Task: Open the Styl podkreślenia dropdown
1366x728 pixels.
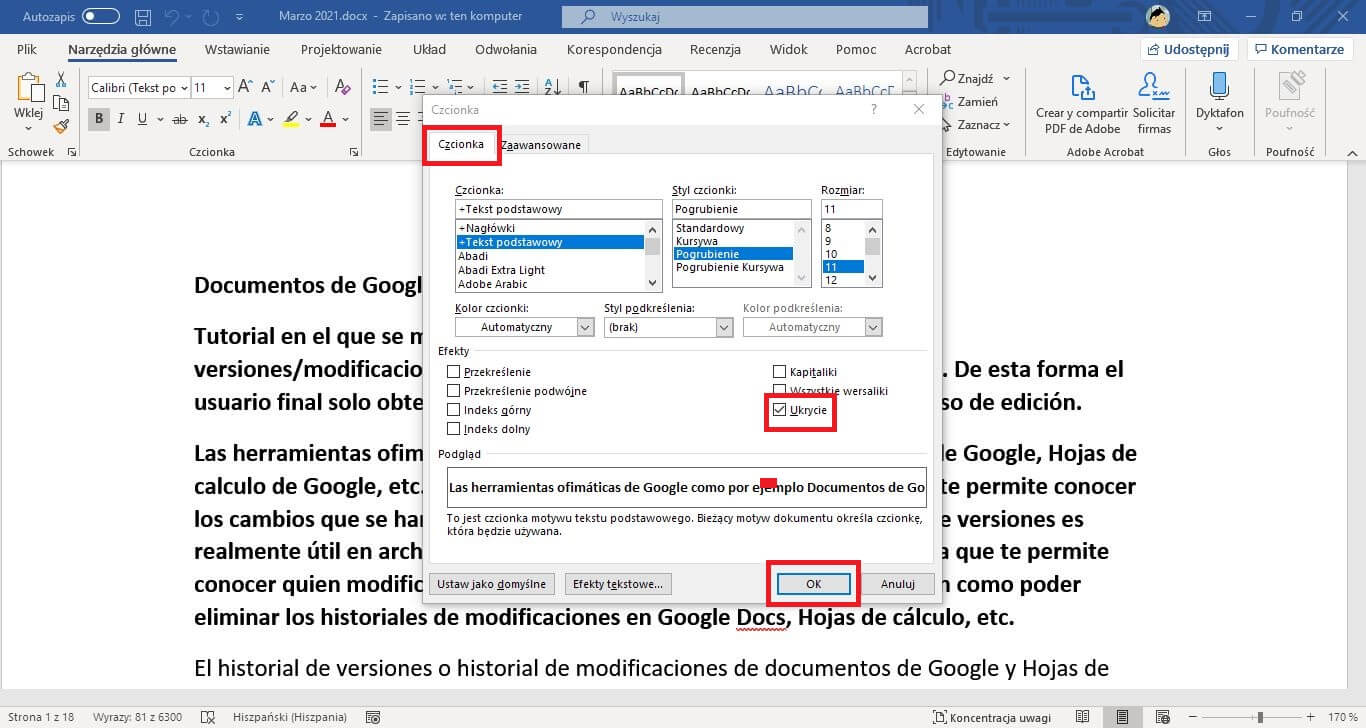Action: [724, 327]
